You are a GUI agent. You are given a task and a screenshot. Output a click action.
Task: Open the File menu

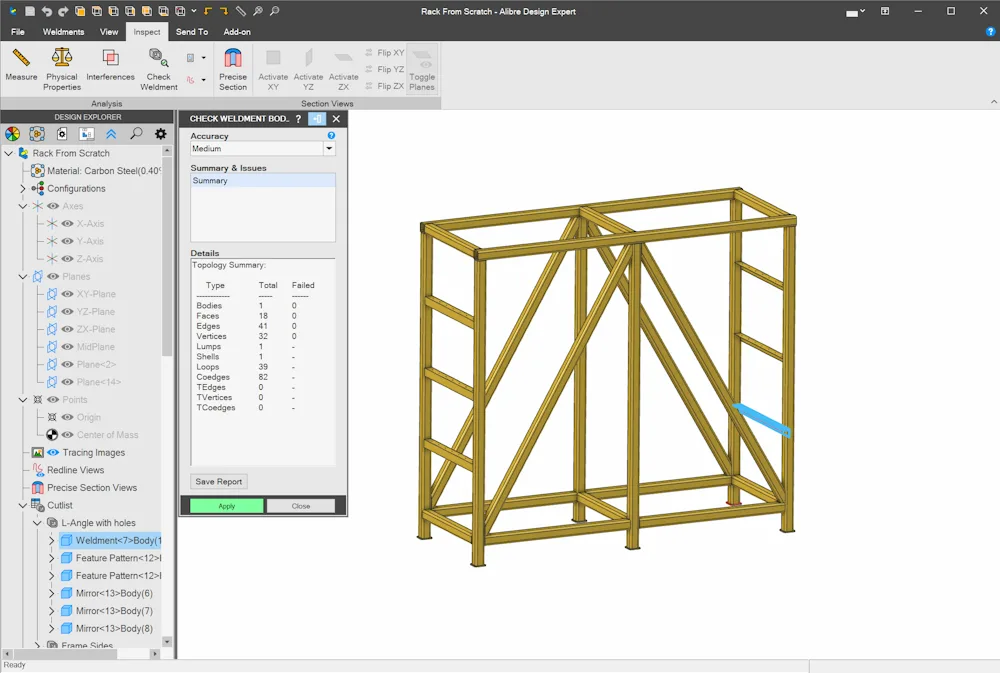(x=18, y=31)
